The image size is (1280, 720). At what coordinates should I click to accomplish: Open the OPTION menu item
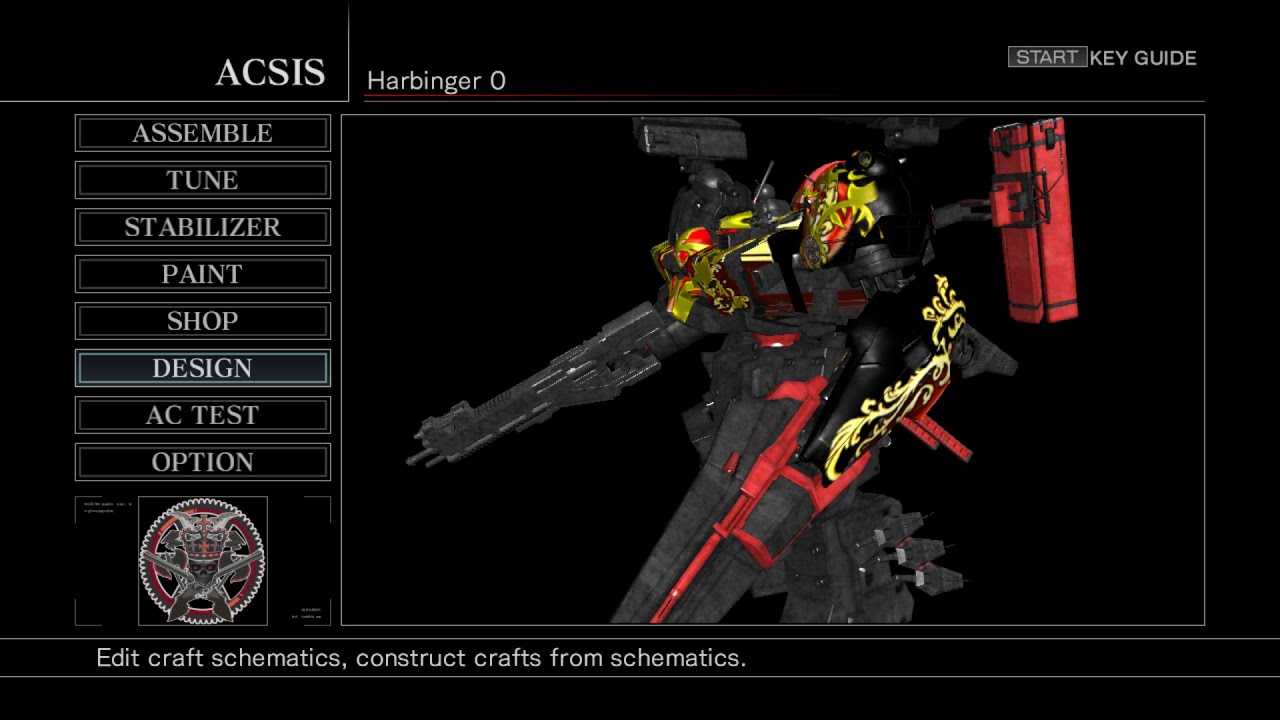pyautogui.click(x=202, y=462)
